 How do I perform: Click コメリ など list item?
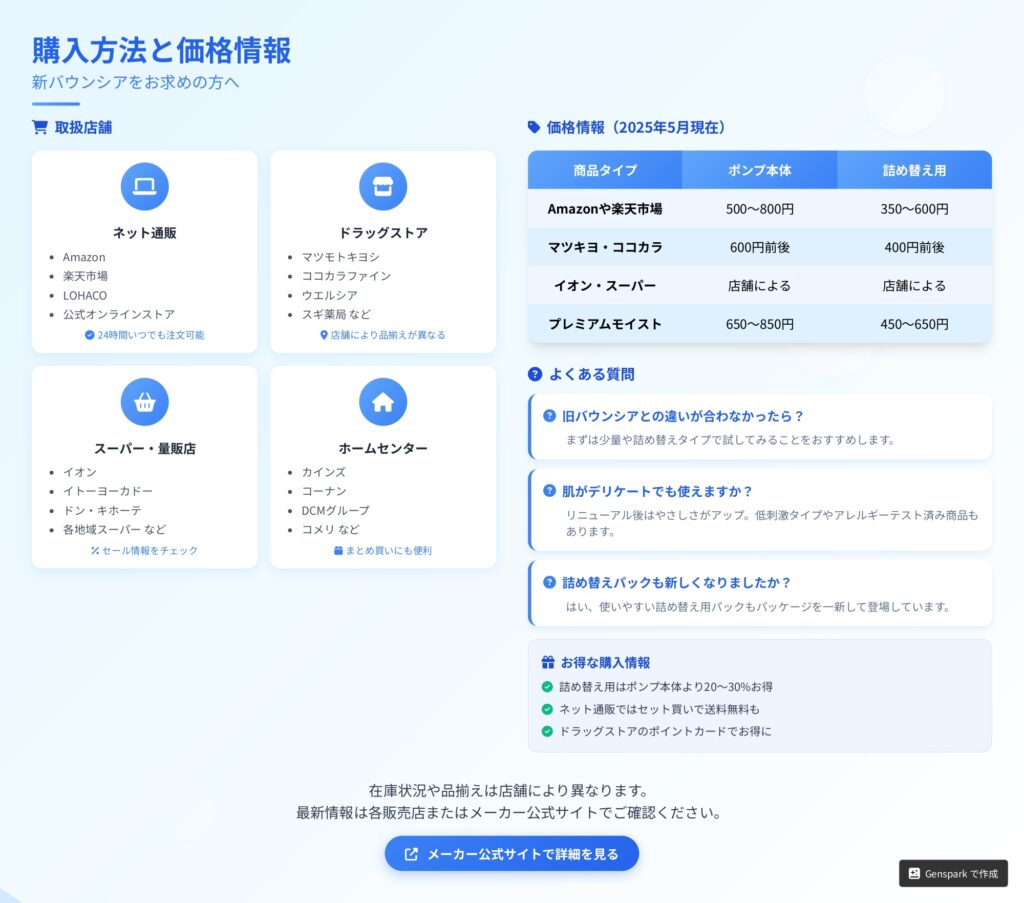tap(330, 530)
